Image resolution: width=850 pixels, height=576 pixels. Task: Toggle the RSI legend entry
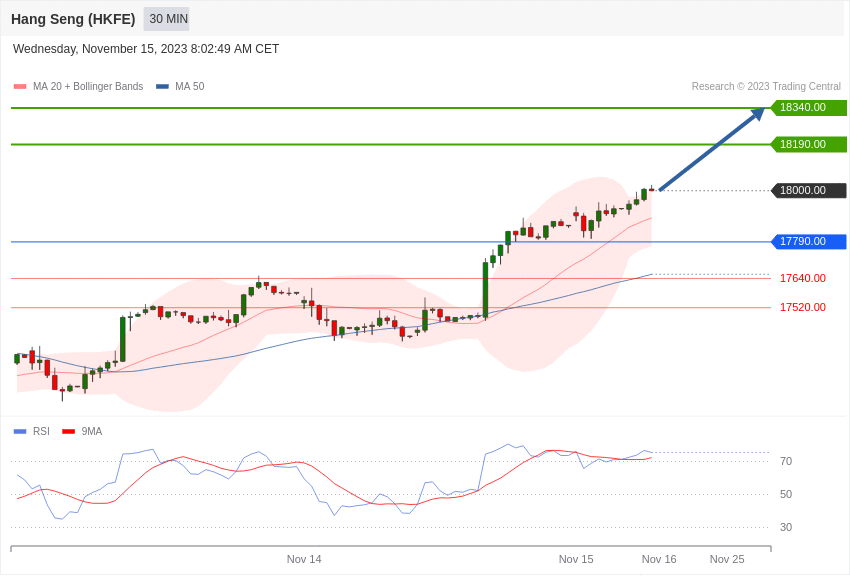pyautogui.click(x=31, y=431)
